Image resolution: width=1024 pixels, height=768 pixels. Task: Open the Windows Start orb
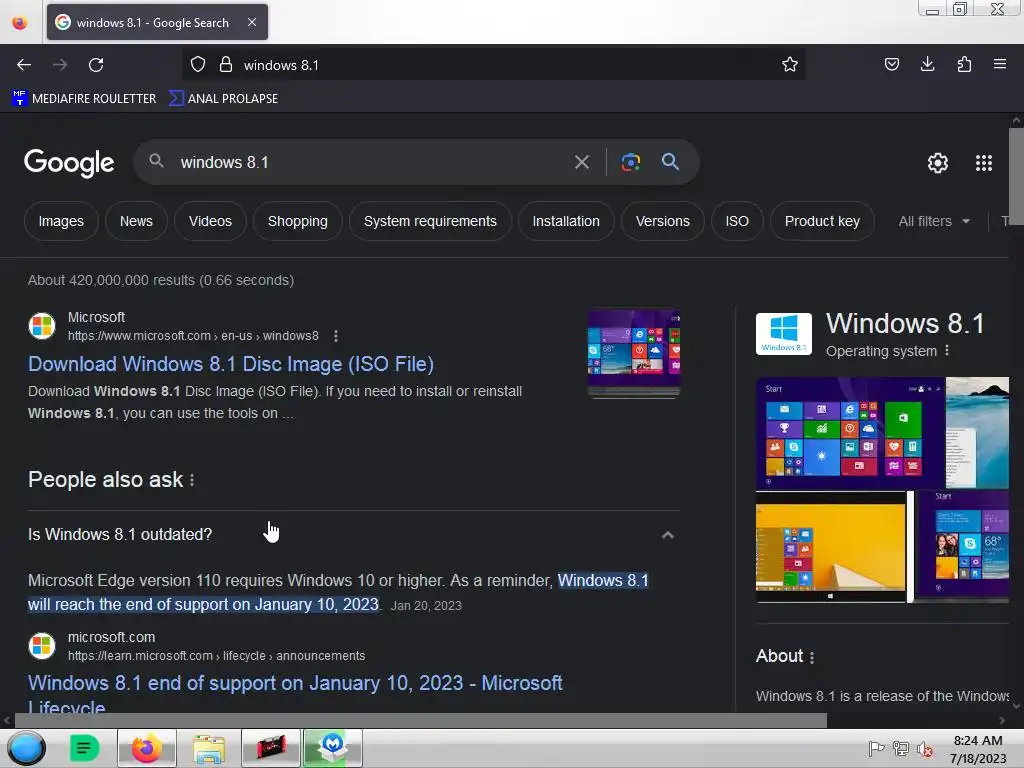point(26,748)
